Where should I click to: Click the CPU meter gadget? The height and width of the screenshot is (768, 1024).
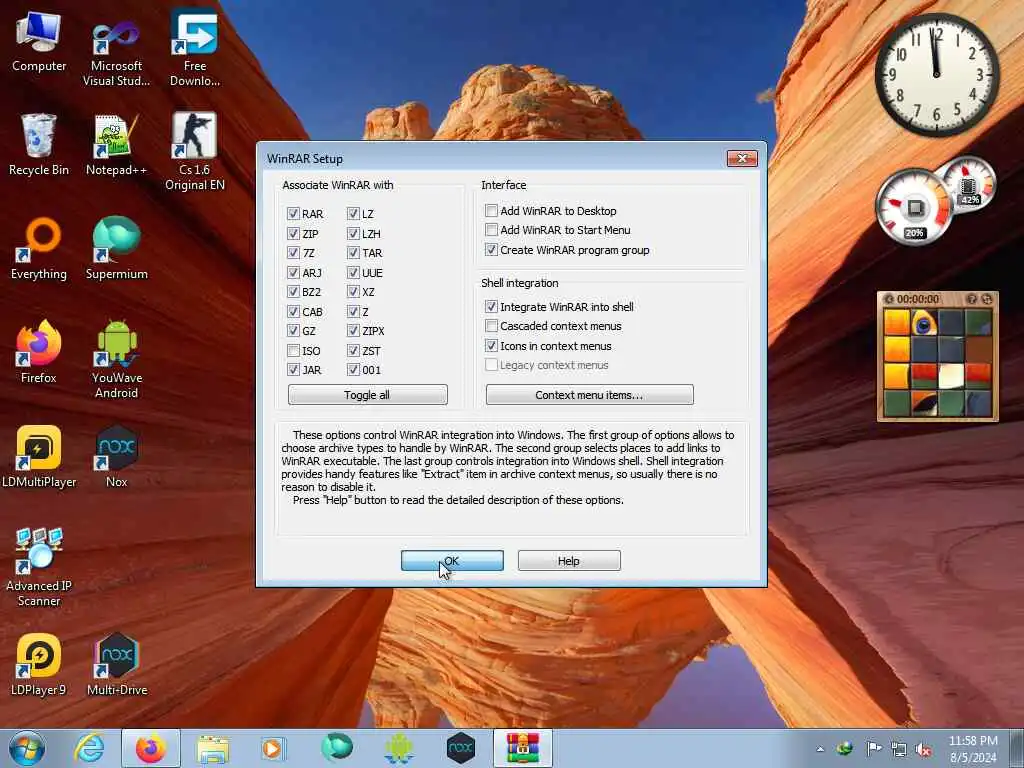point(914,208)
